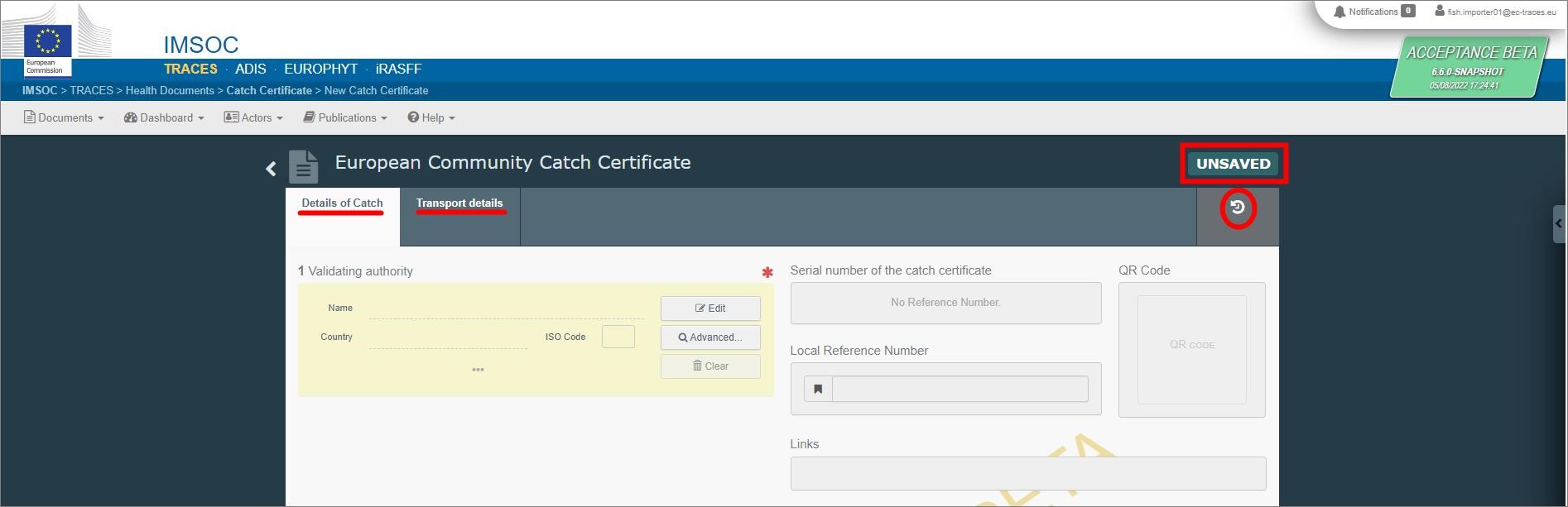Click the UNSAVED status badge
The width and height of the screenshot is (1568, 507).
click(1234, 164)
